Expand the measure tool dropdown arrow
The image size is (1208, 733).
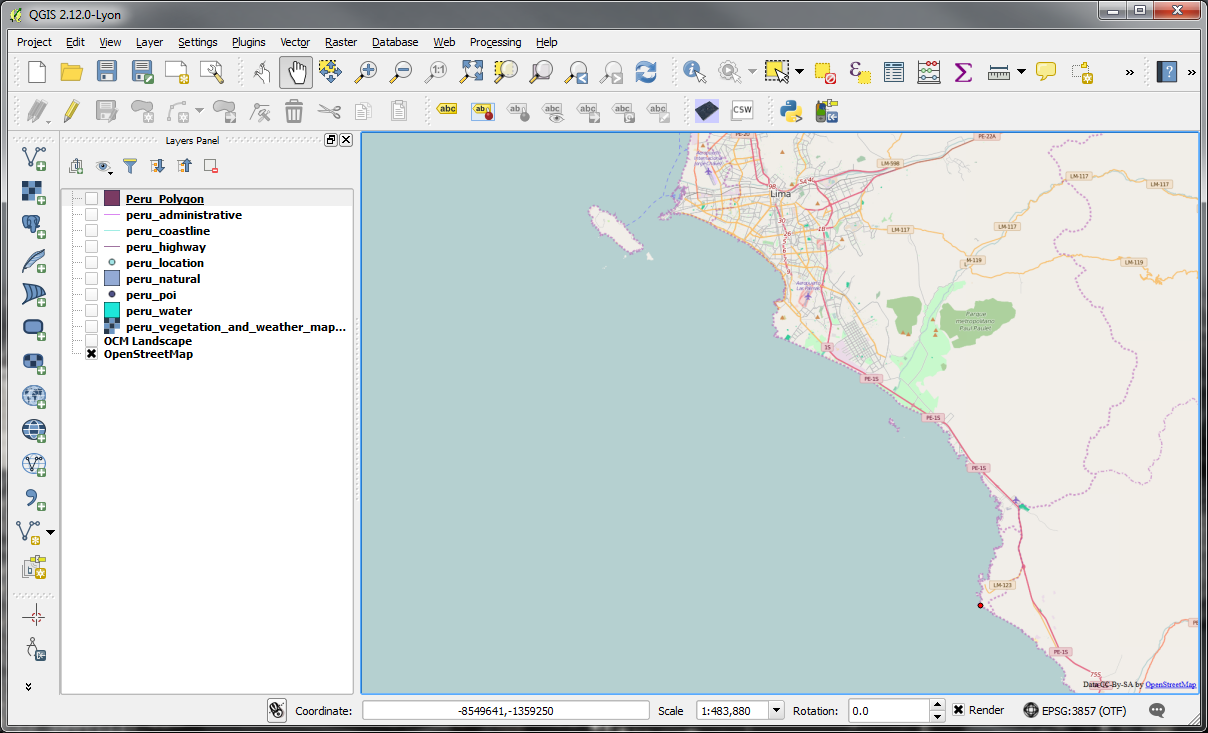(x=1021, y=72)
